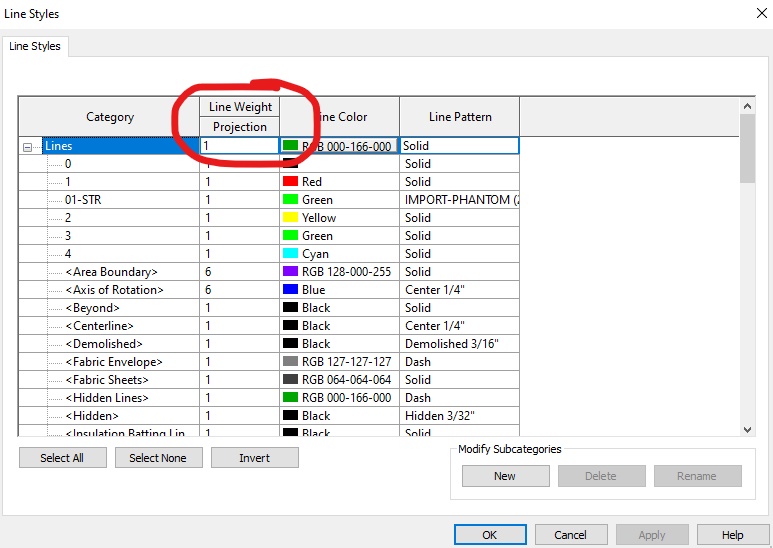Viewport: 773px width, 548px height.
Task: Open purple swatch for Area Boundary
Action: tap(290, 272)
